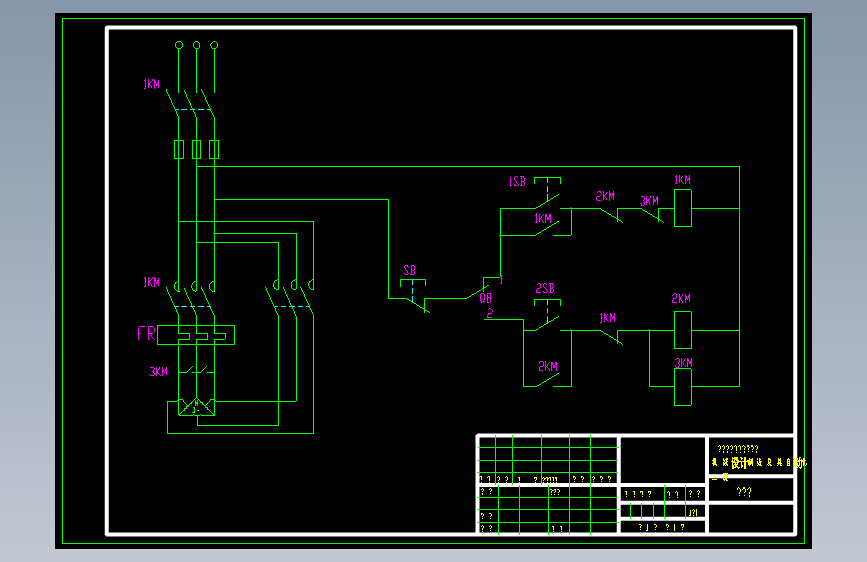This screenshot has width=867, height=562.
Task: Select the 3KM label beside the FR relay
Action: point(158,372)
